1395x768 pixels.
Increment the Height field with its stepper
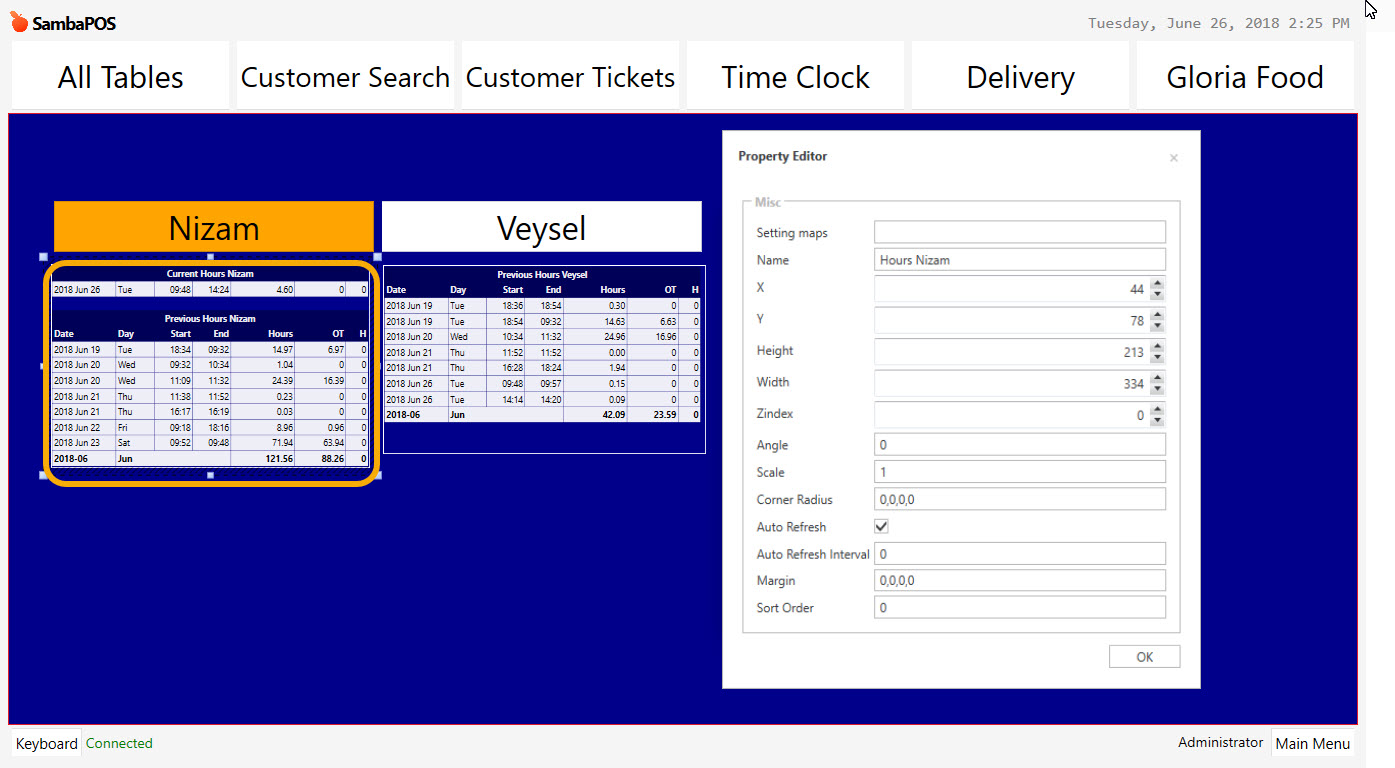coord(1157,347)
